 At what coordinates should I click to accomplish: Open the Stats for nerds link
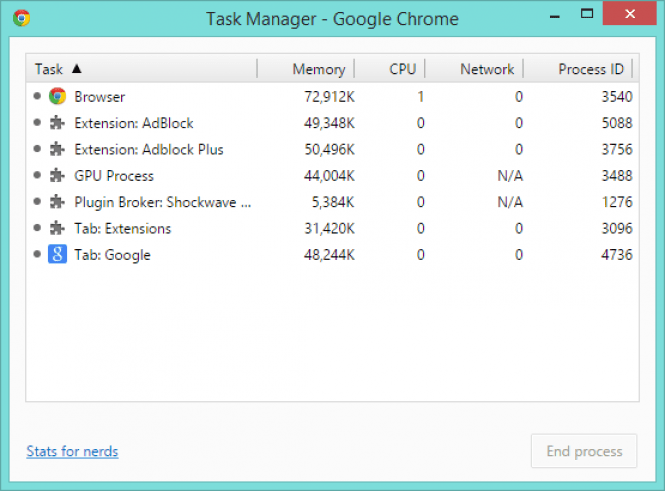pos(72,451)
